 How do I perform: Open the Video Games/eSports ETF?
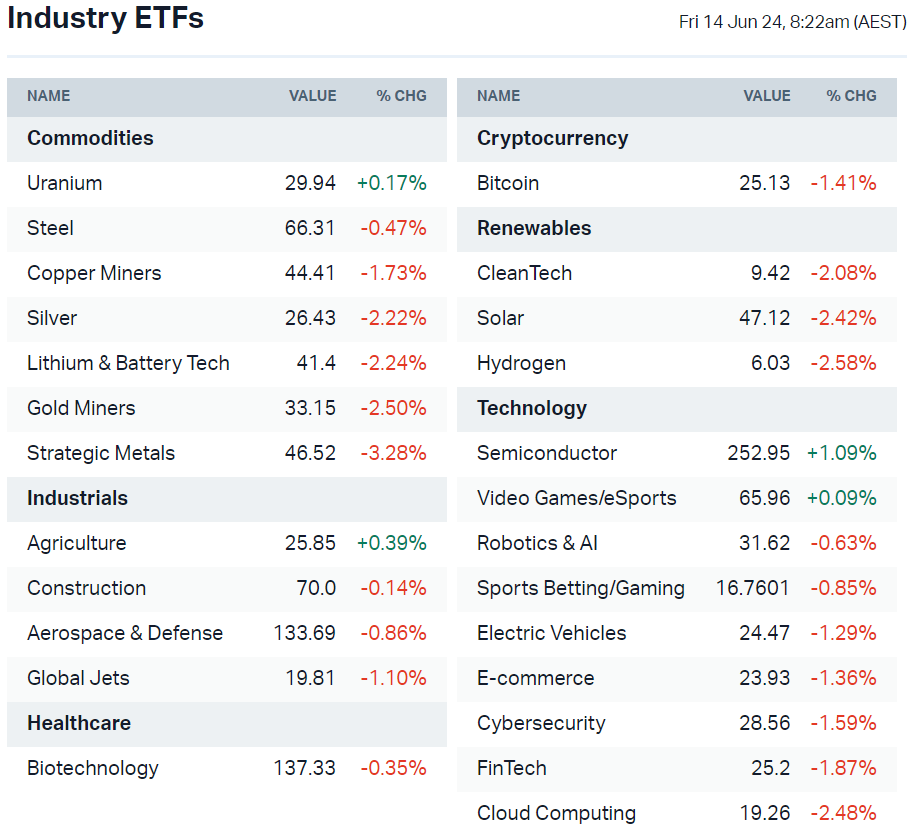pyautogui.click(x=577, y=498)
